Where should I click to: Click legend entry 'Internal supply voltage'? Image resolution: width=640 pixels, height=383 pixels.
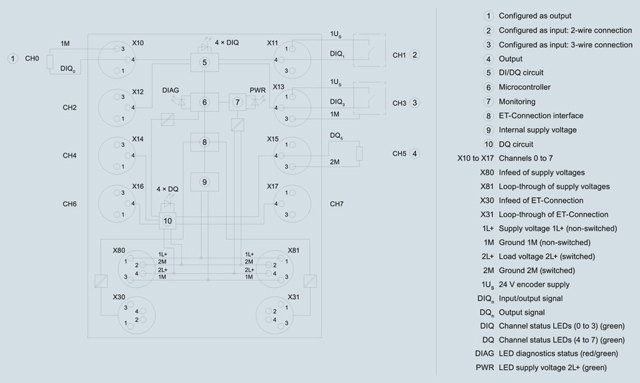click(x=538, y=130)
